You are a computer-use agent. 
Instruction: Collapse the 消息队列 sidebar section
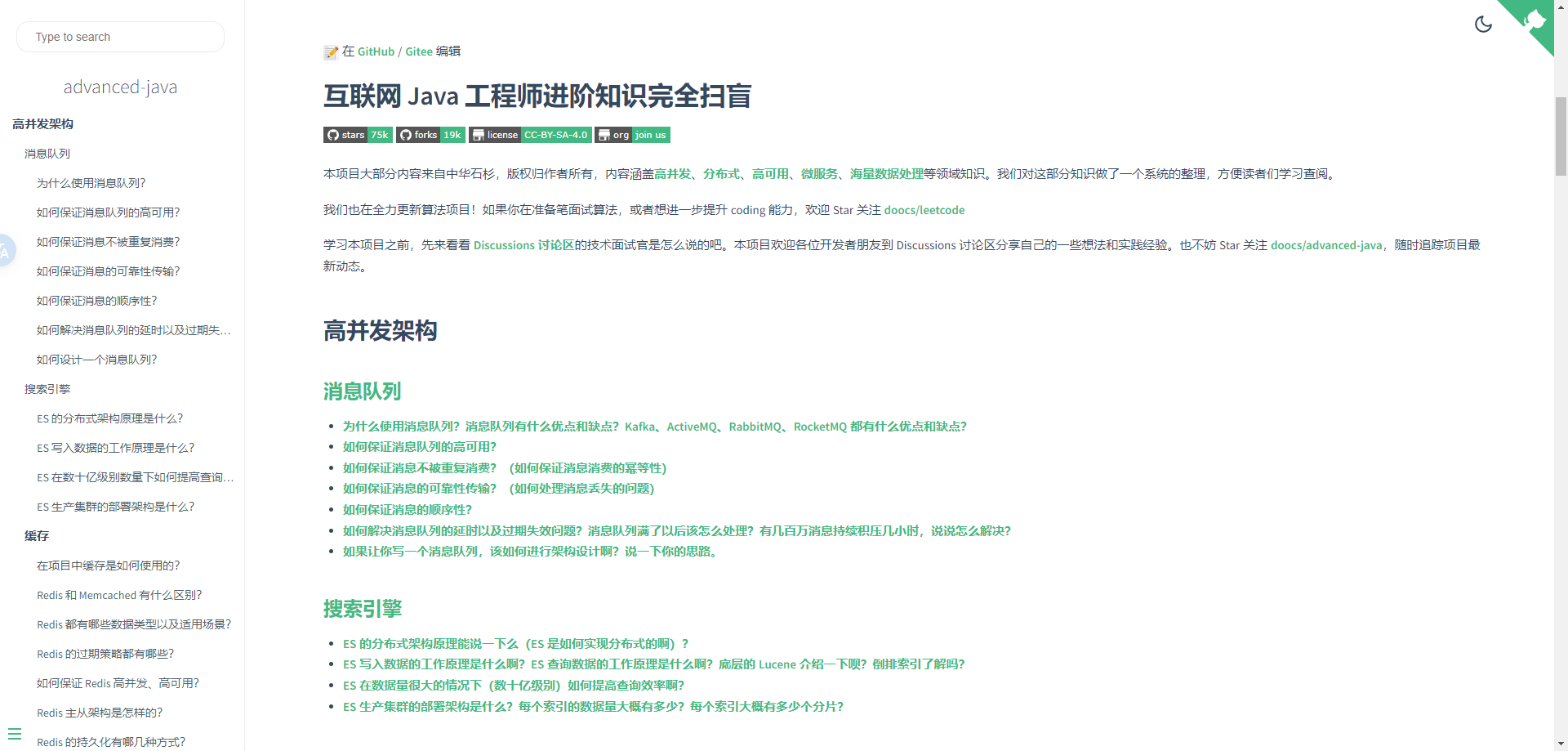point(47,154)
